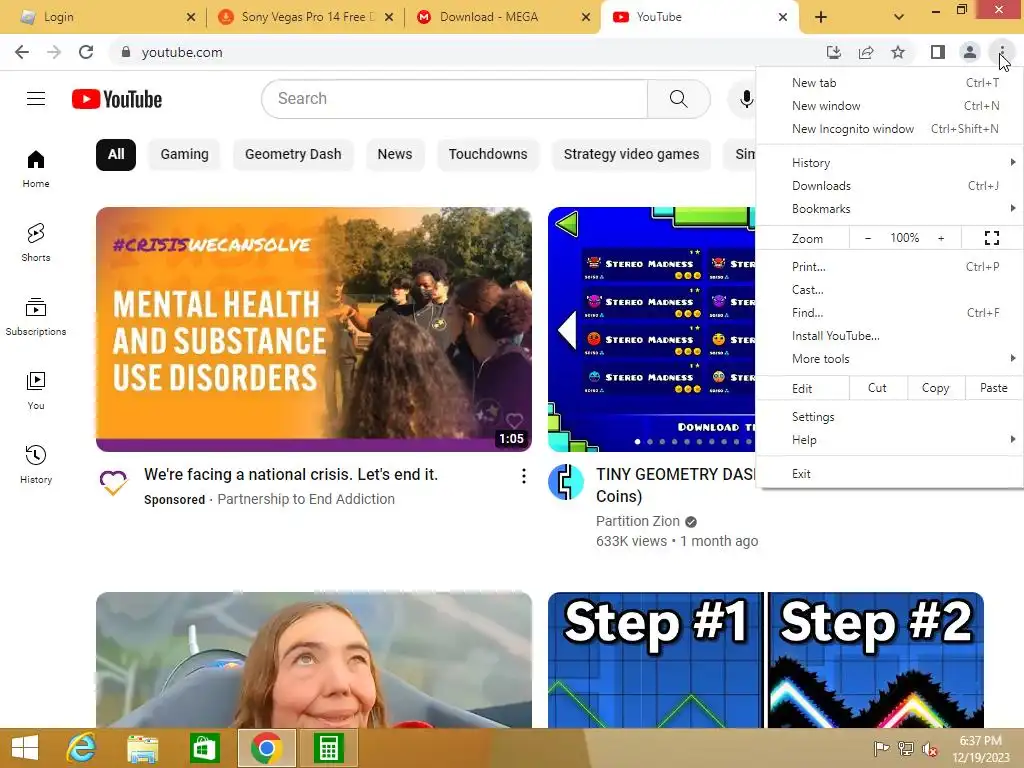Expand More tools submenu
This screenshot has width=1024, height=768.
click(889, 359)
